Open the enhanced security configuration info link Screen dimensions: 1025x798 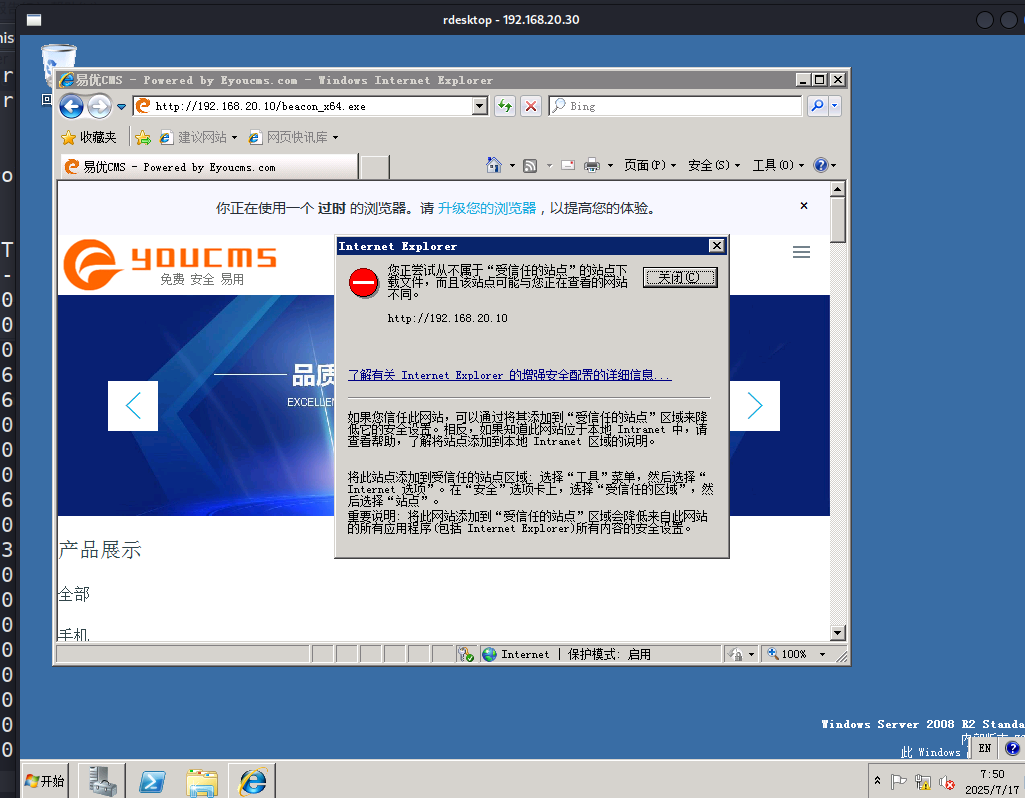click(x=509, y=375)
